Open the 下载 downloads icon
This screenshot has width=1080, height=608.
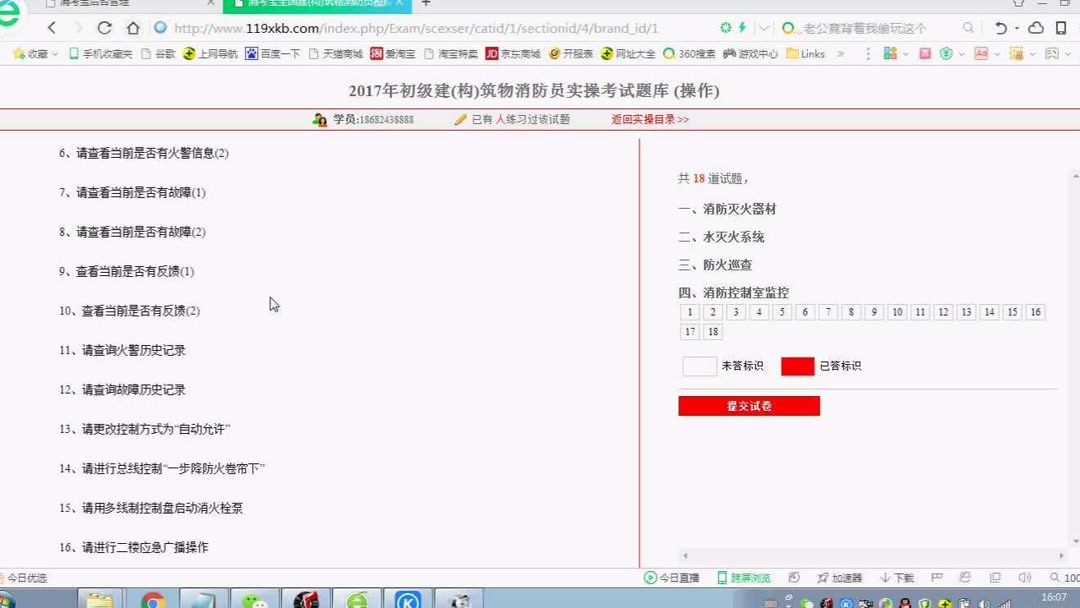pyautogui.click(x=898, y=577)
